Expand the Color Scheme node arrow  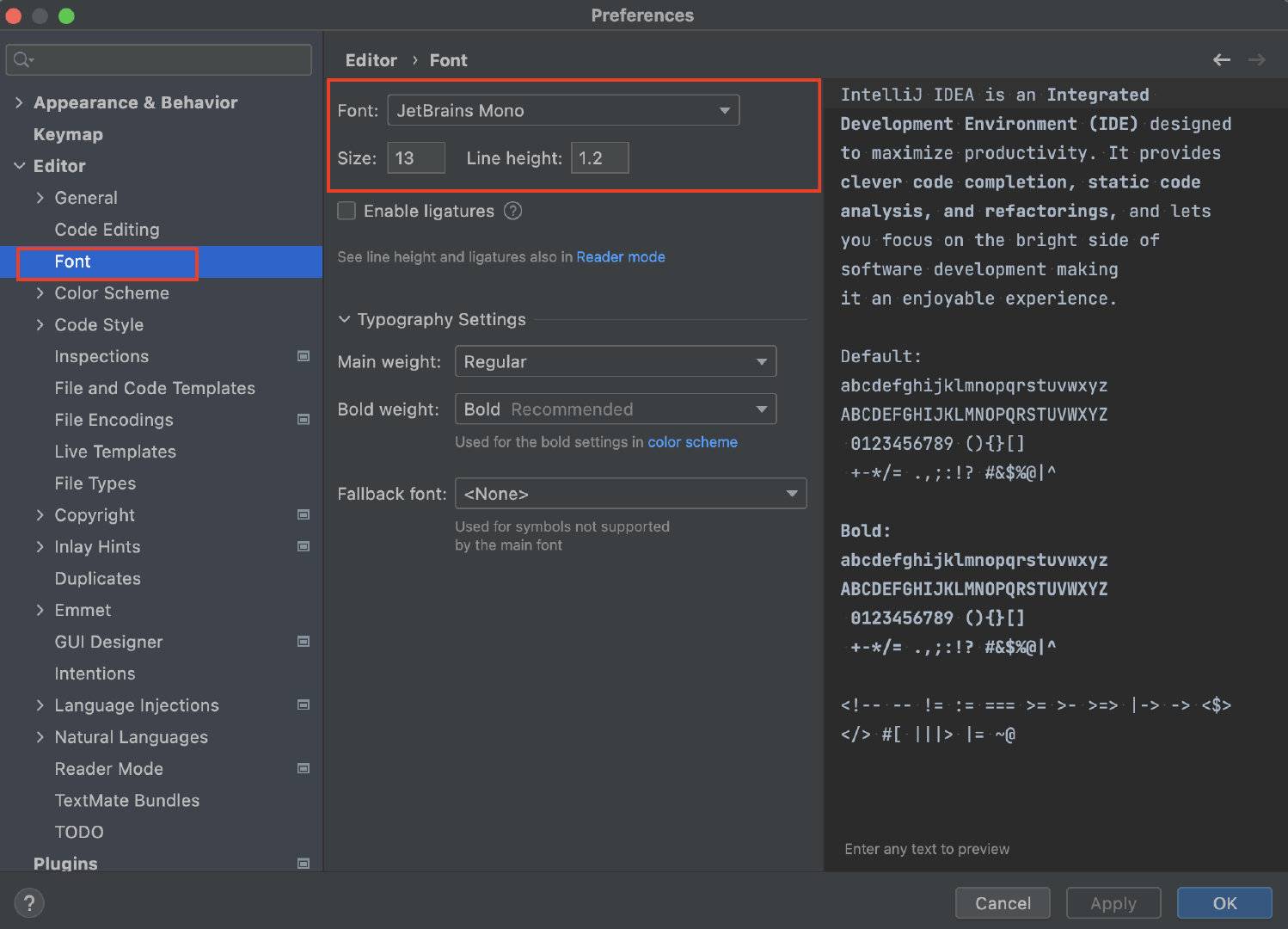40,293
